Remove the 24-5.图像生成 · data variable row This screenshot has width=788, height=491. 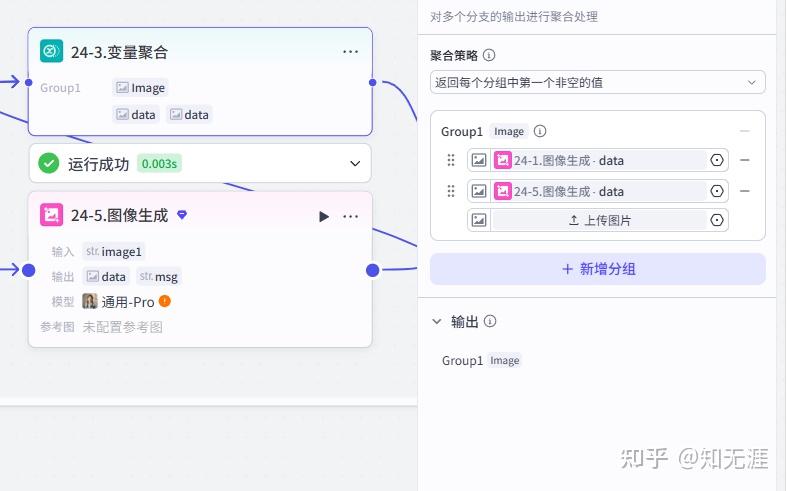pos(745,191)
